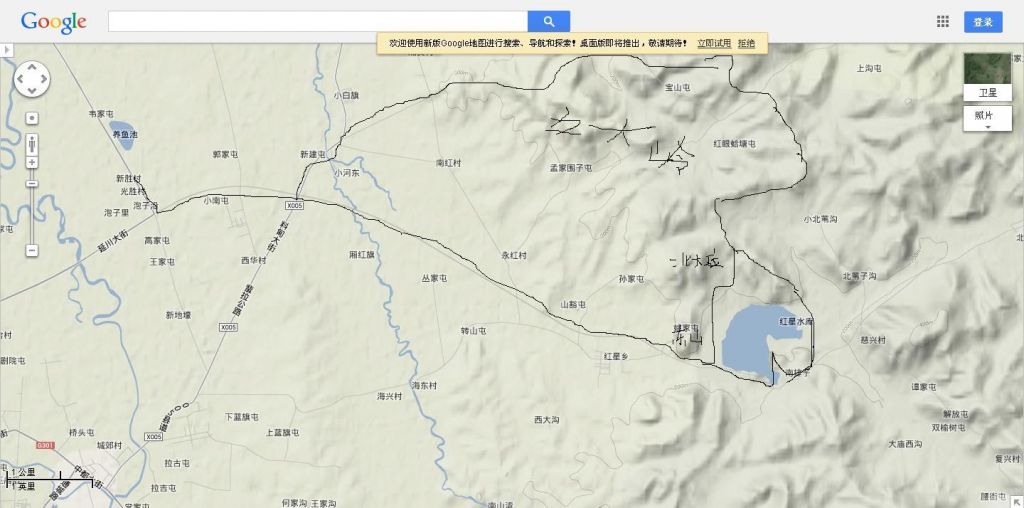Image resolution: width=1024 pixels, height=508 pixels.
Task: Pan the map up with compass arrow
Action: (32, 67)
